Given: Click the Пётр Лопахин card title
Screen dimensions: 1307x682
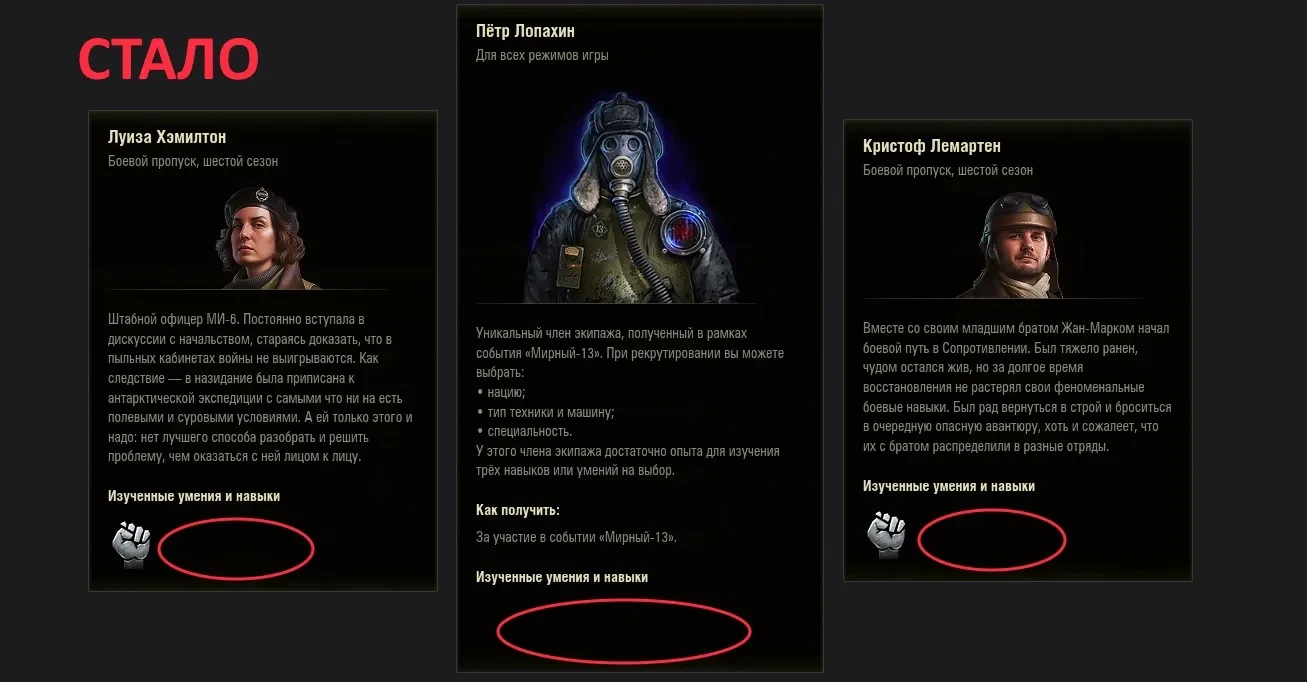Looking at the screenshot, I should click(x=525, y=31).
